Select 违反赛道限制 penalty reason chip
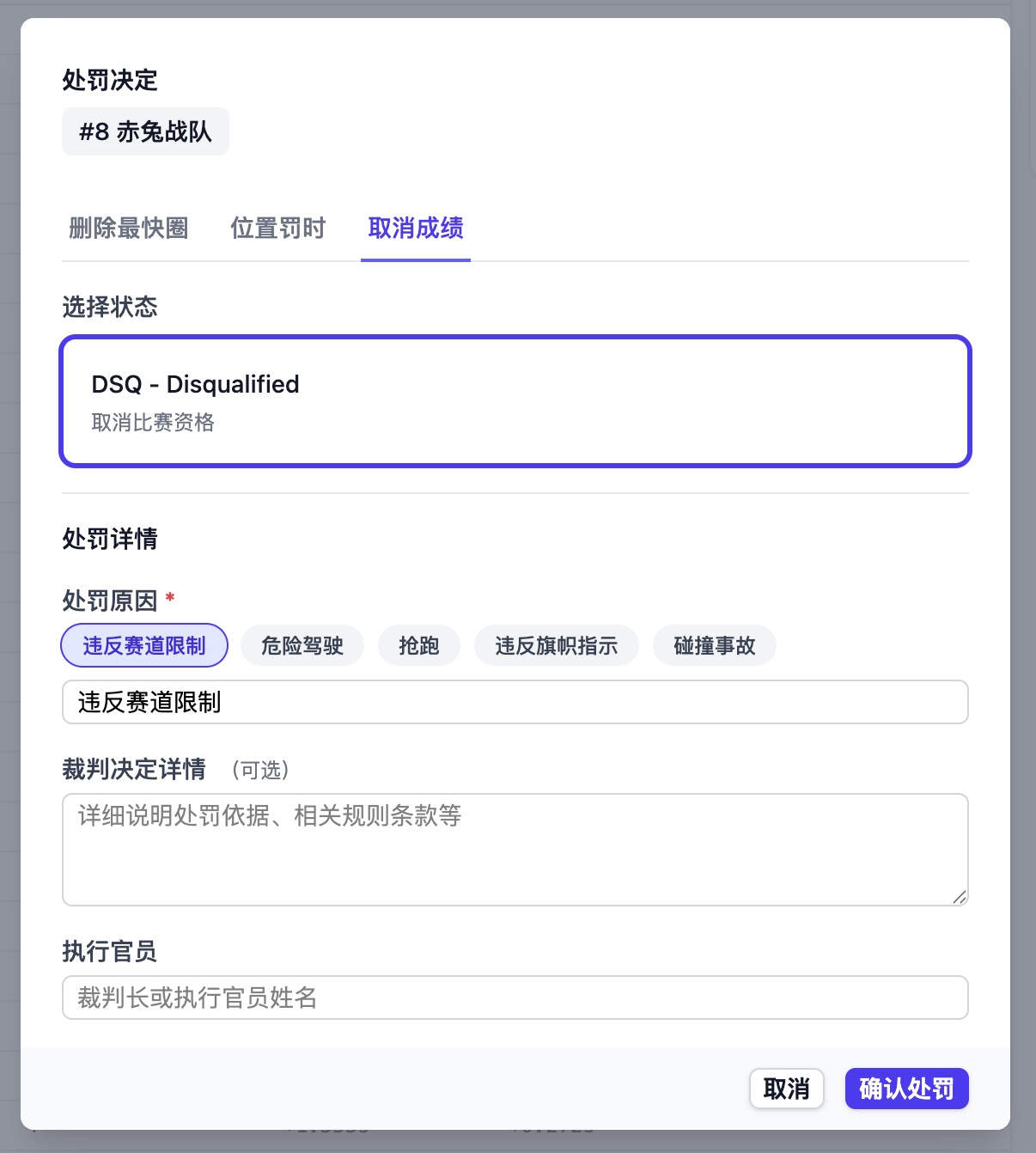The width and height of the screenshot is (1036, 1153). (143, 645)
